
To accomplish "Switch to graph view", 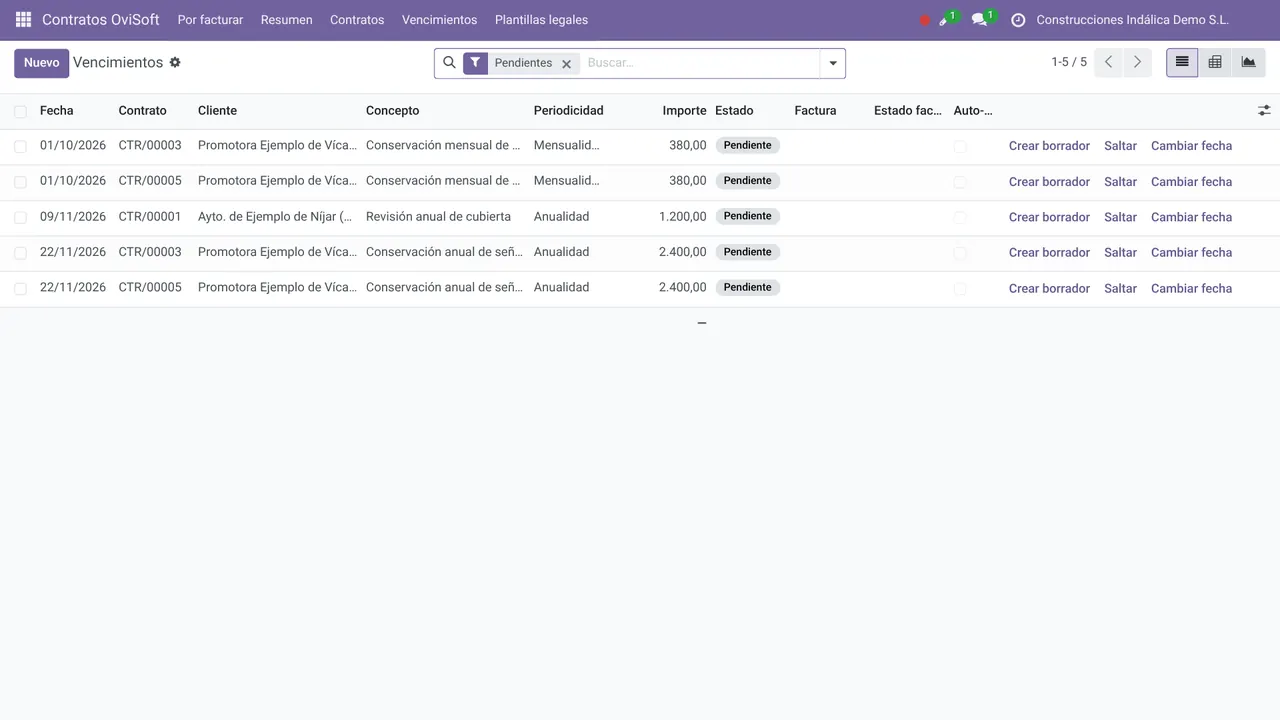I will [1248, 62].
